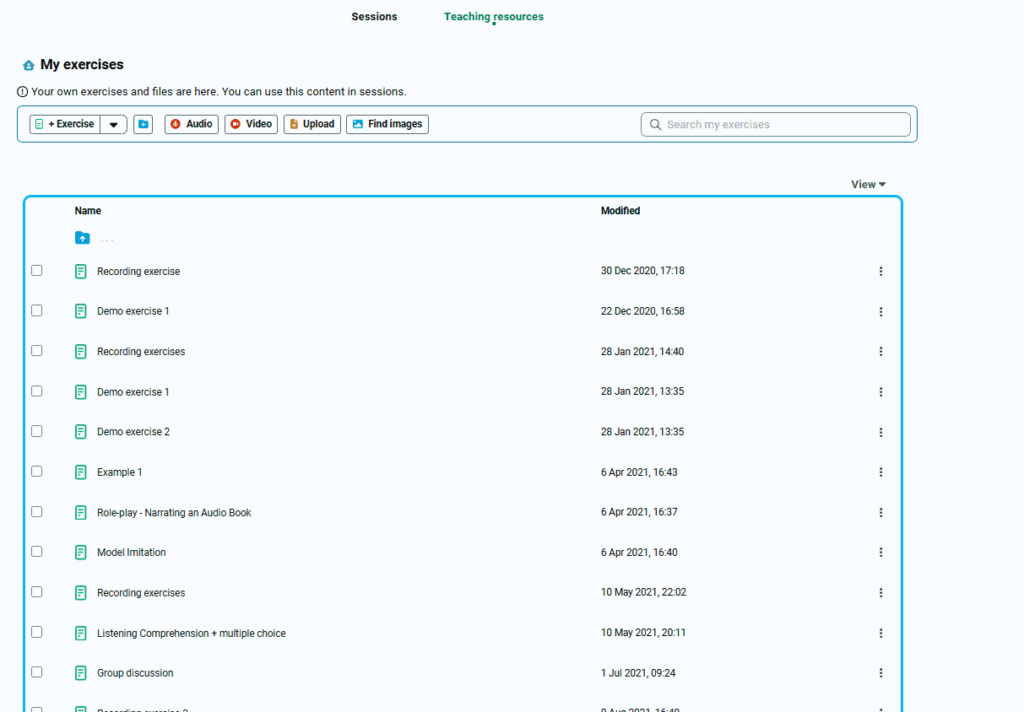Click the parent folder up icon
The width and height of the screenshot is (1024, 712).
82,238
